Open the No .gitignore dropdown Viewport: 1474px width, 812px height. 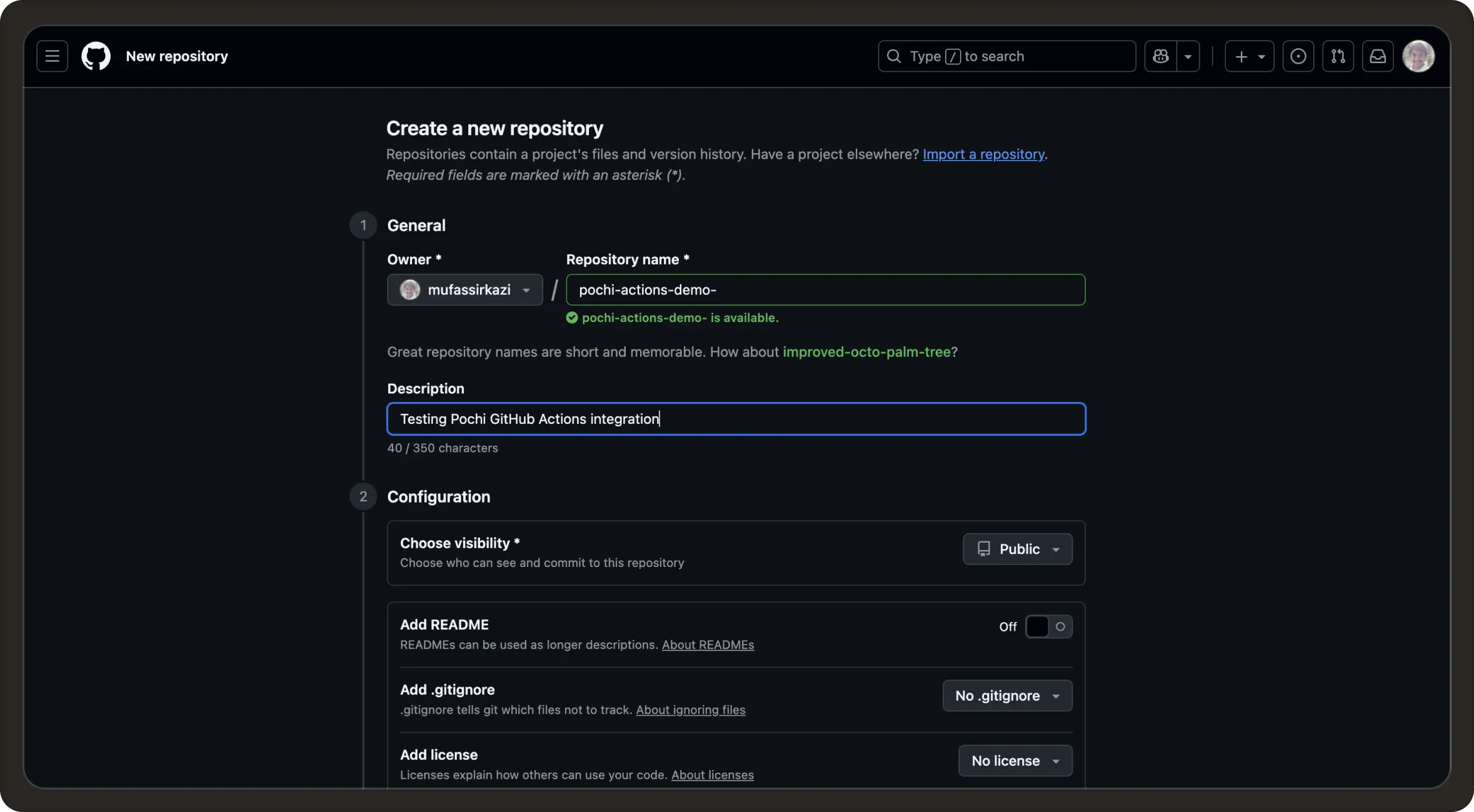[x=1007, y=696]
